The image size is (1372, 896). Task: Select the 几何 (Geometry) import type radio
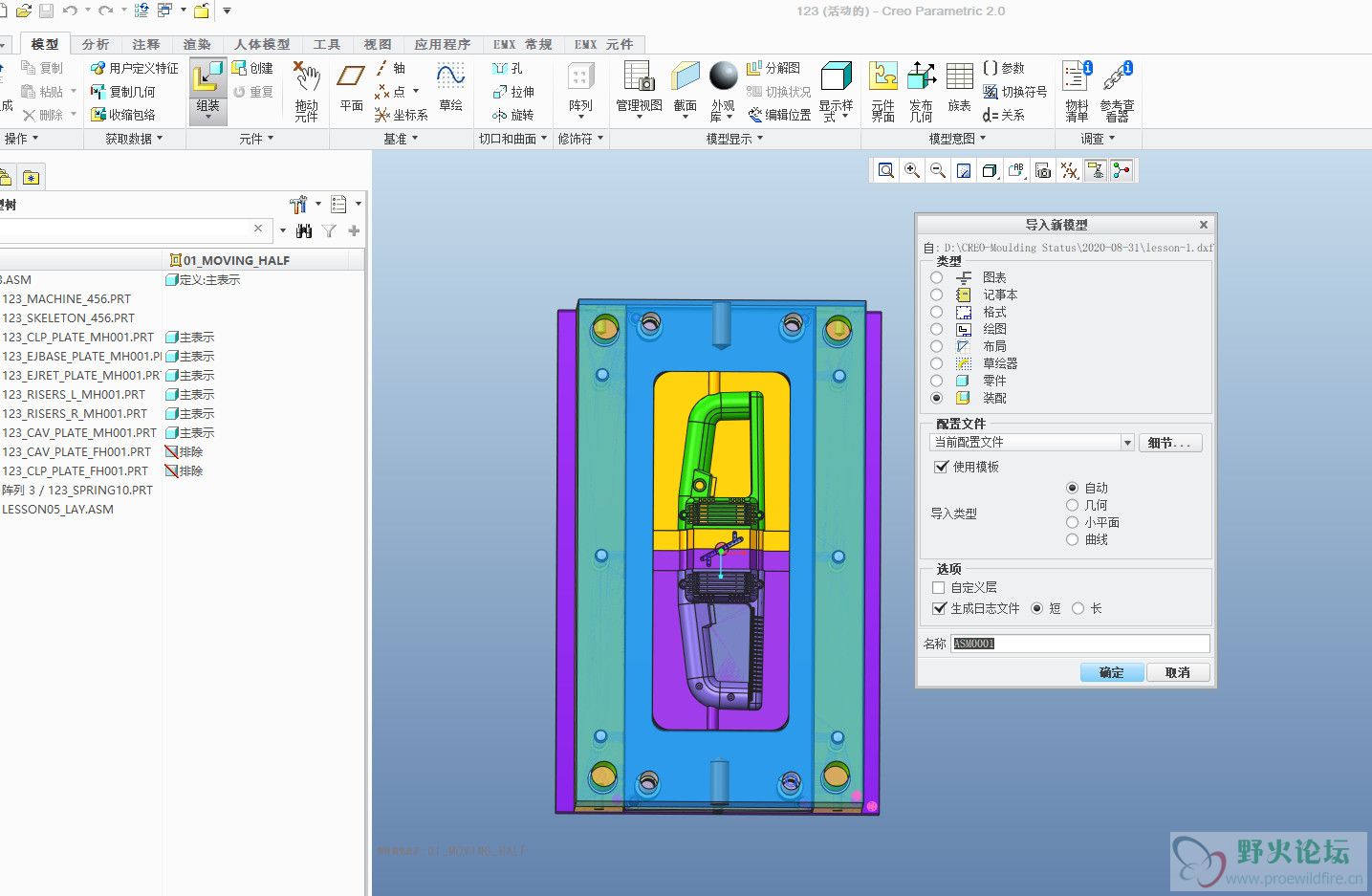tap(1072, 505)
